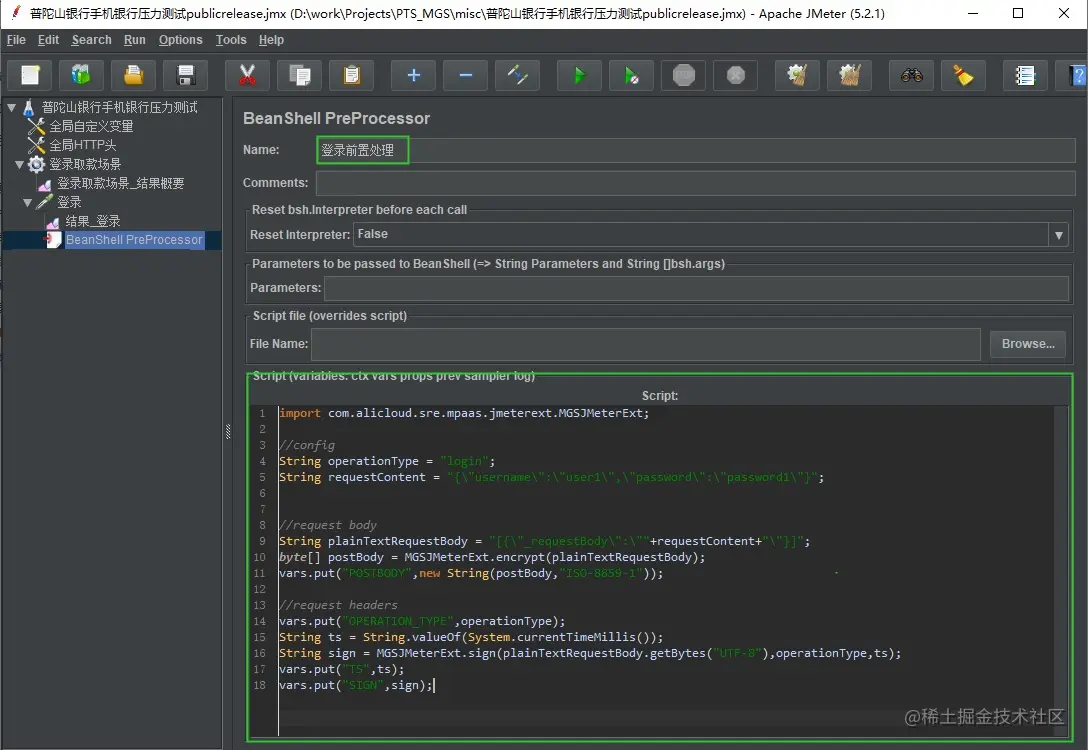
Task: Click the Save floppy disk icon
Action: pyautogui.click(x=185, y=75)
